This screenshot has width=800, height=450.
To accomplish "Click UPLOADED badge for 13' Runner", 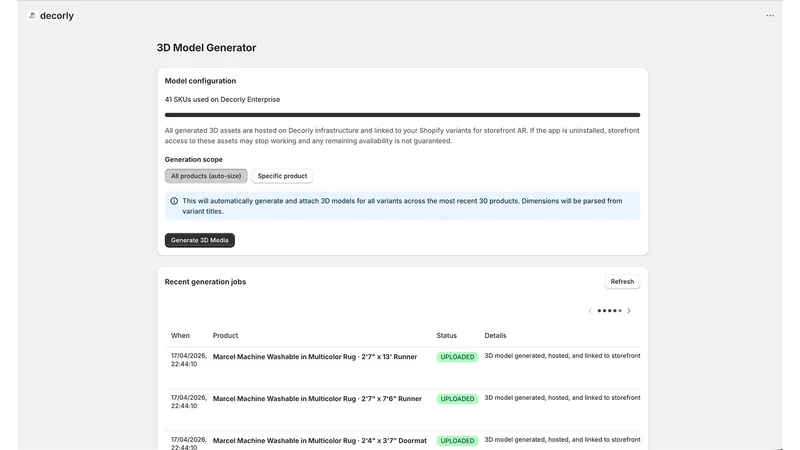I will coord(457,357).
